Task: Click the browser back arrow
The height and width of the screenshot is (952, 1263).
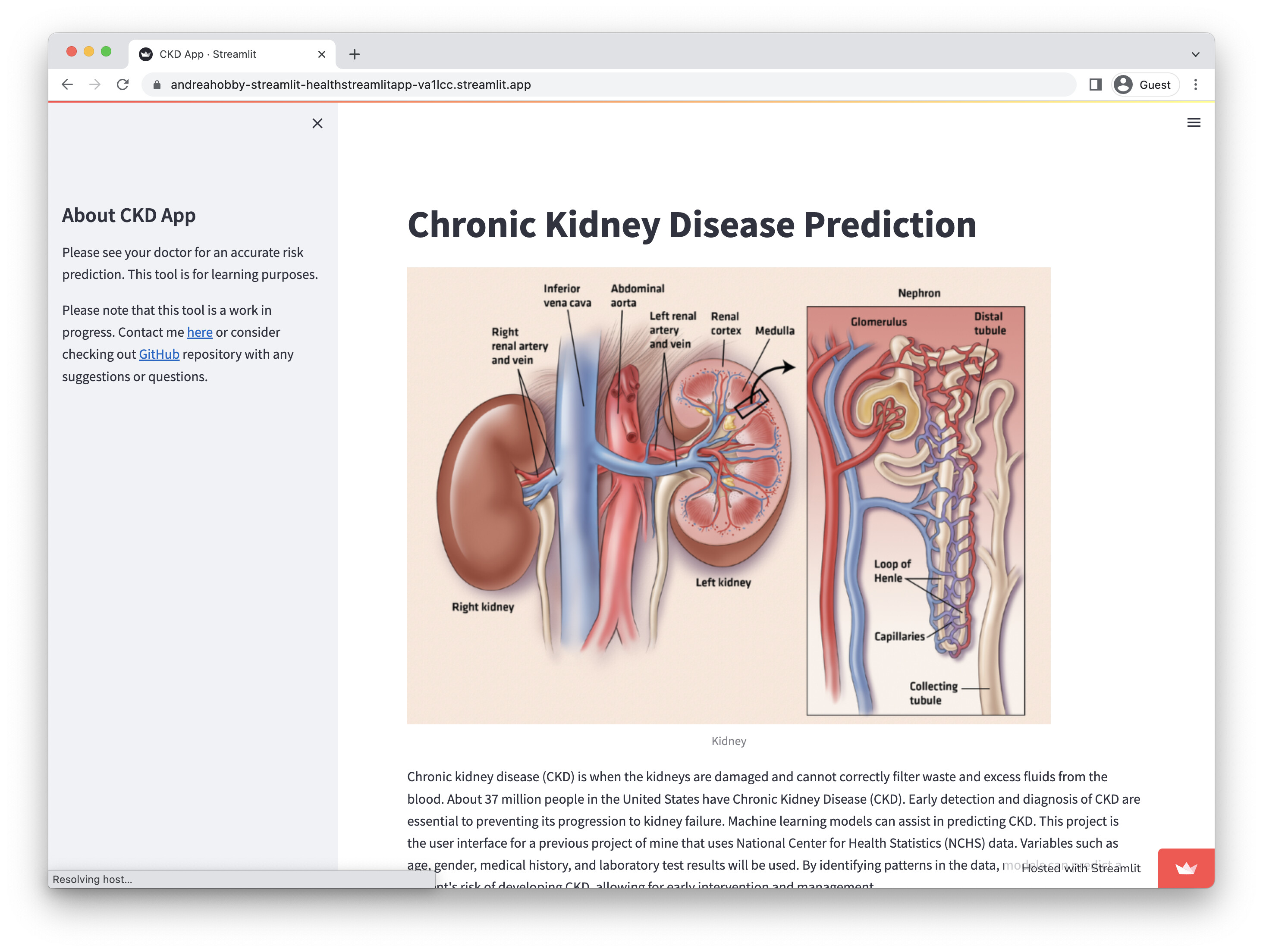Action: [x=67, y=85]
